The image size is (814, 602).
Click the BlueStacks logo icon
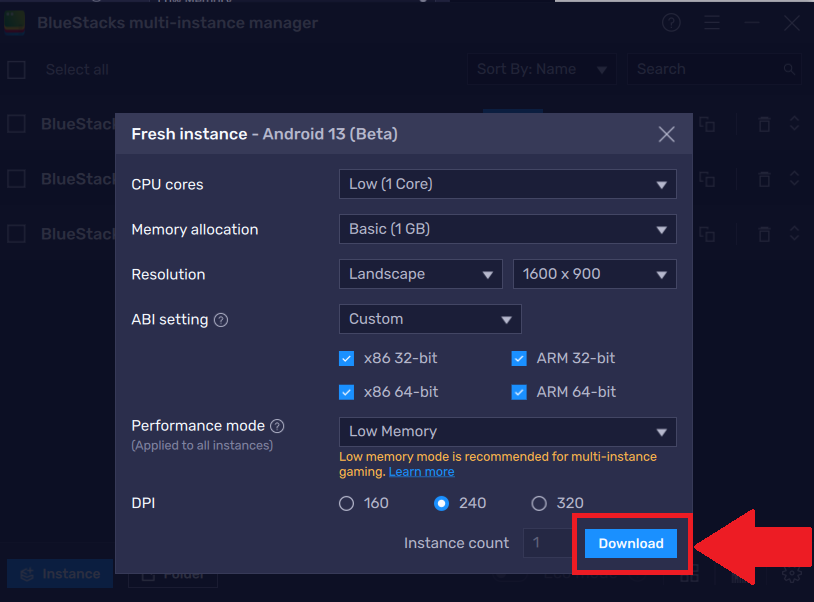pos(14,22)
